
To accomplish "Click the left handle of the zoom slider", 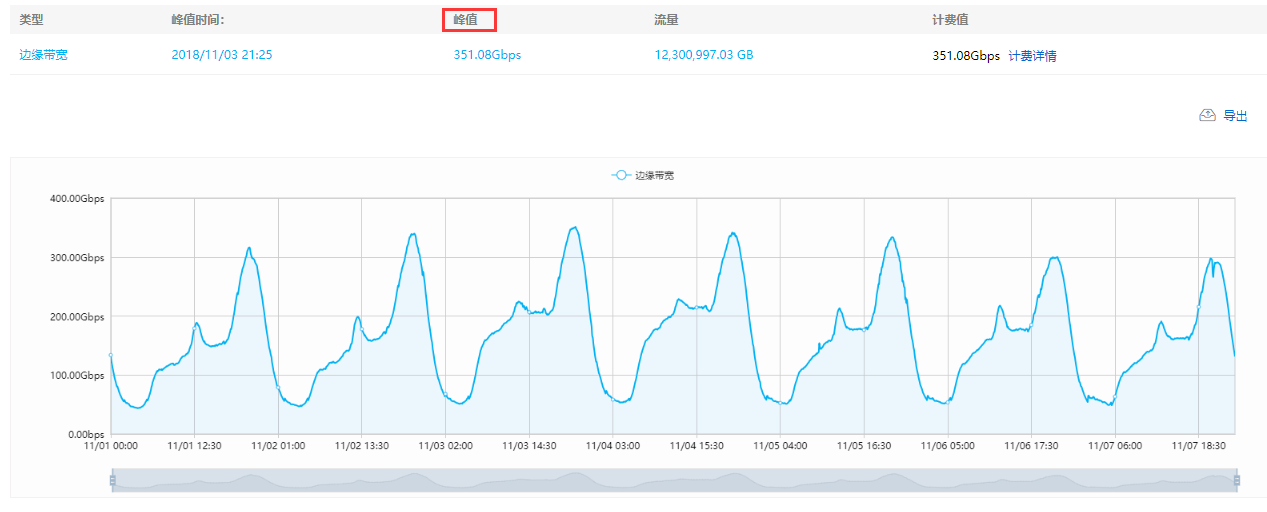I will (x=113, y=481).
